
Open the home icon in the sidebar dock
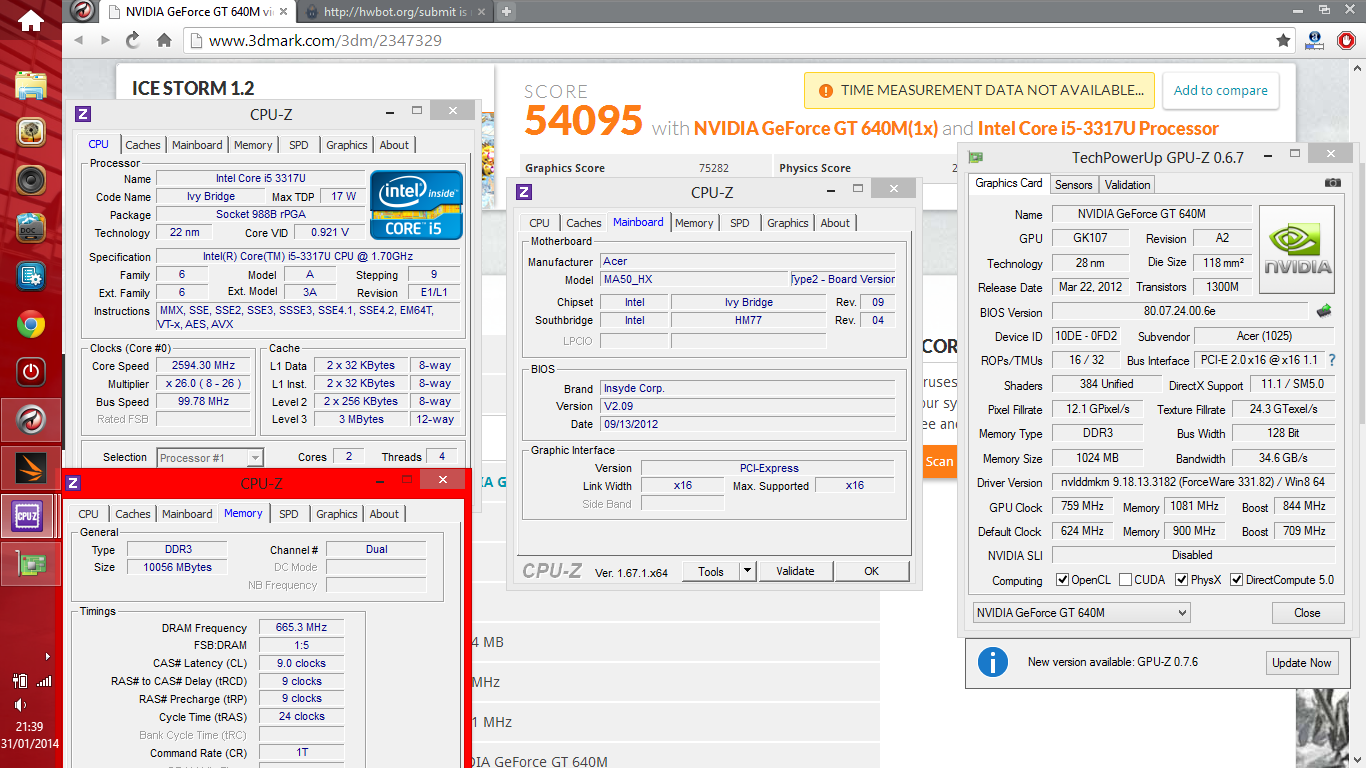click(31, 19)
